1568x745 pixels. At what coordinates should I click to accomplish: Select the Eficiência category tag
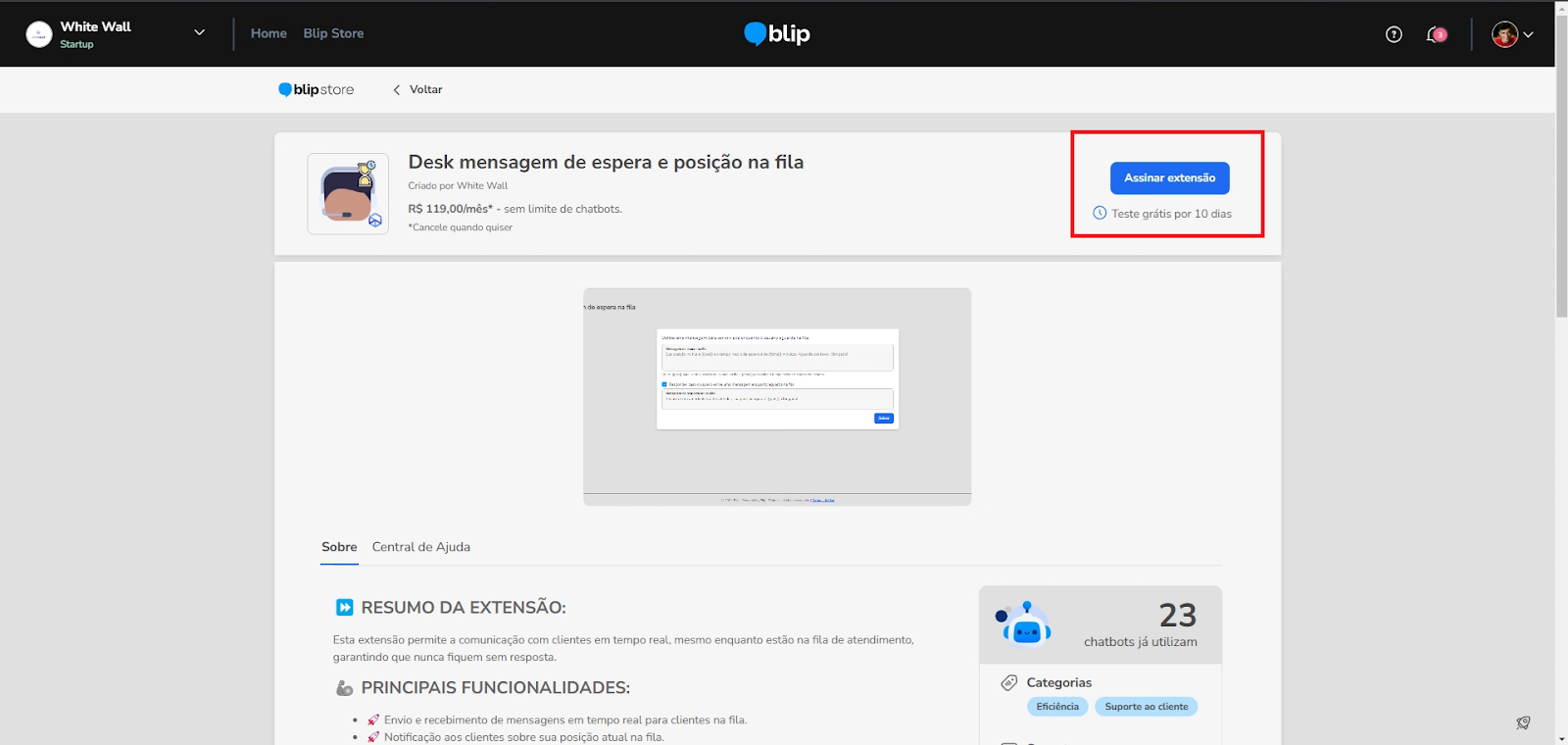point(1057,707)
